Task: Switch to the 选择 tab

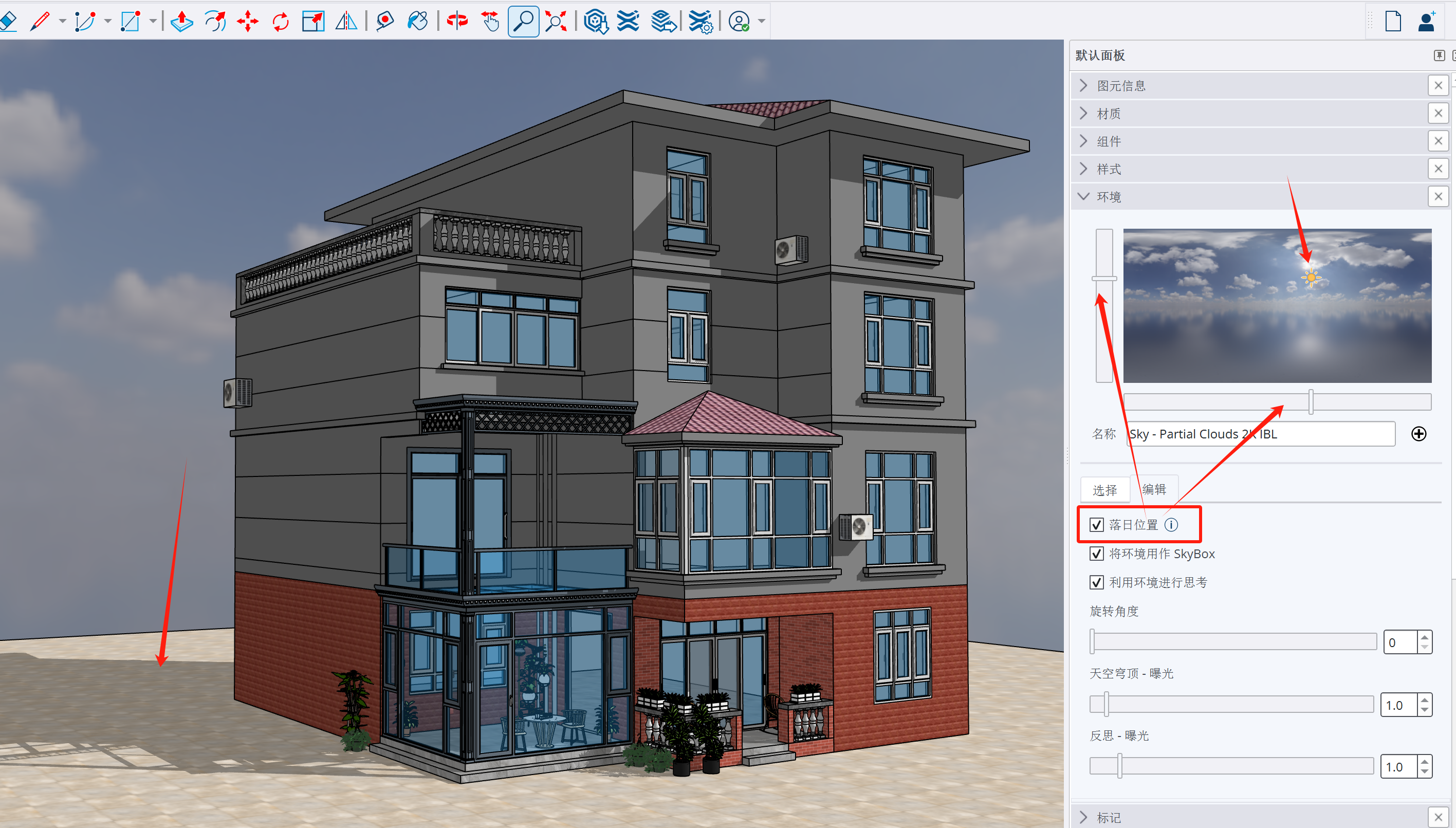Action: coord(1104,490)
